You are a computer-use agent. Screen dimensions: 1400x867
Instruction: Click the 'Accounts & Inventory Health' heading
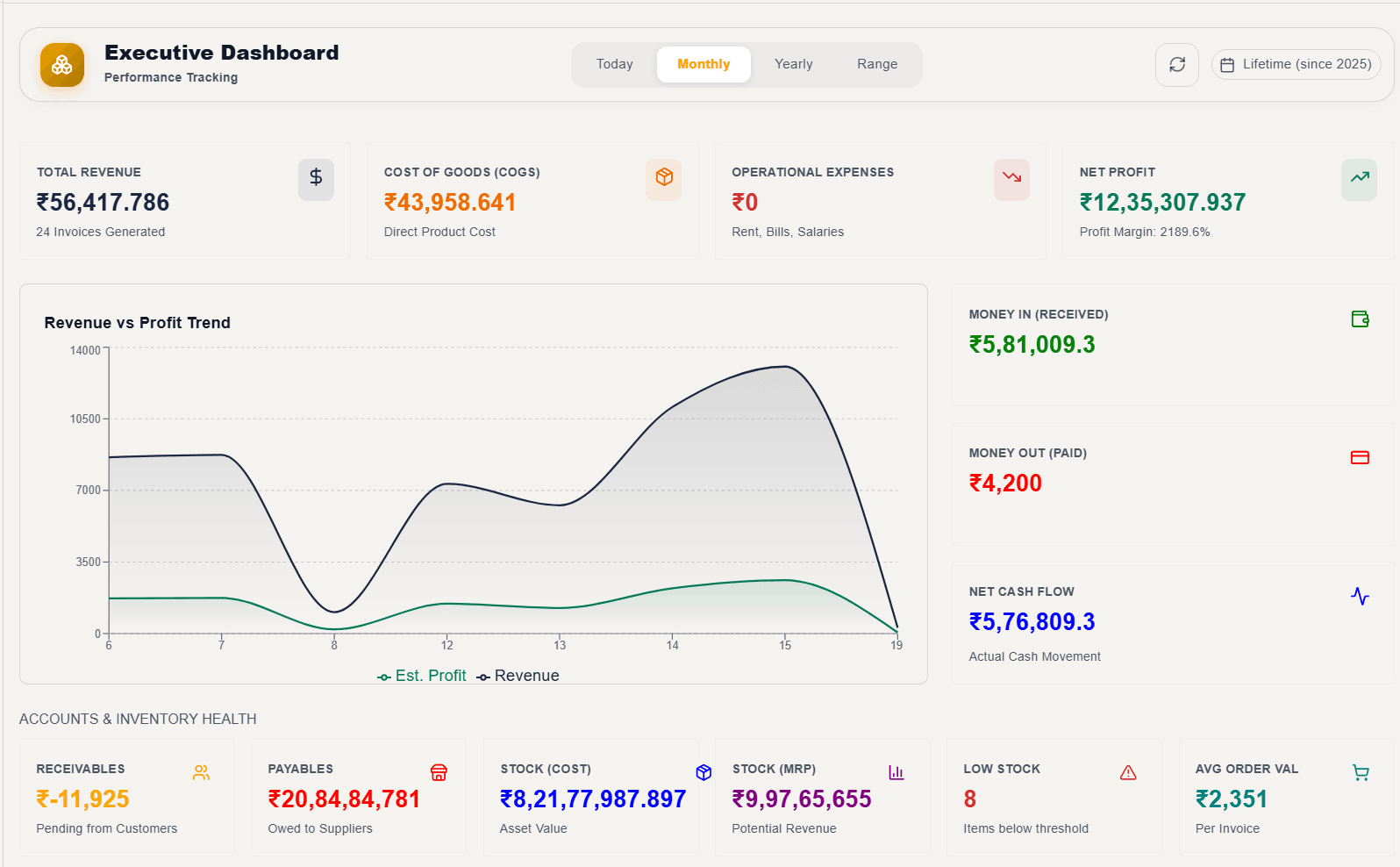[x=138, y=720]
